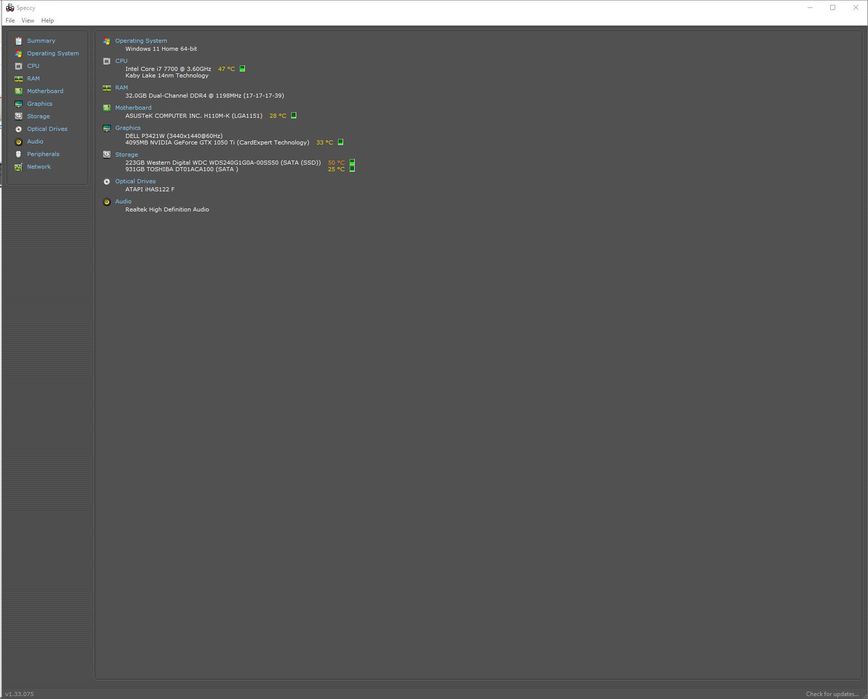Click 223GB Western Digital SSD text
Screen dimensions: 868x699
(x=223, y=163)
